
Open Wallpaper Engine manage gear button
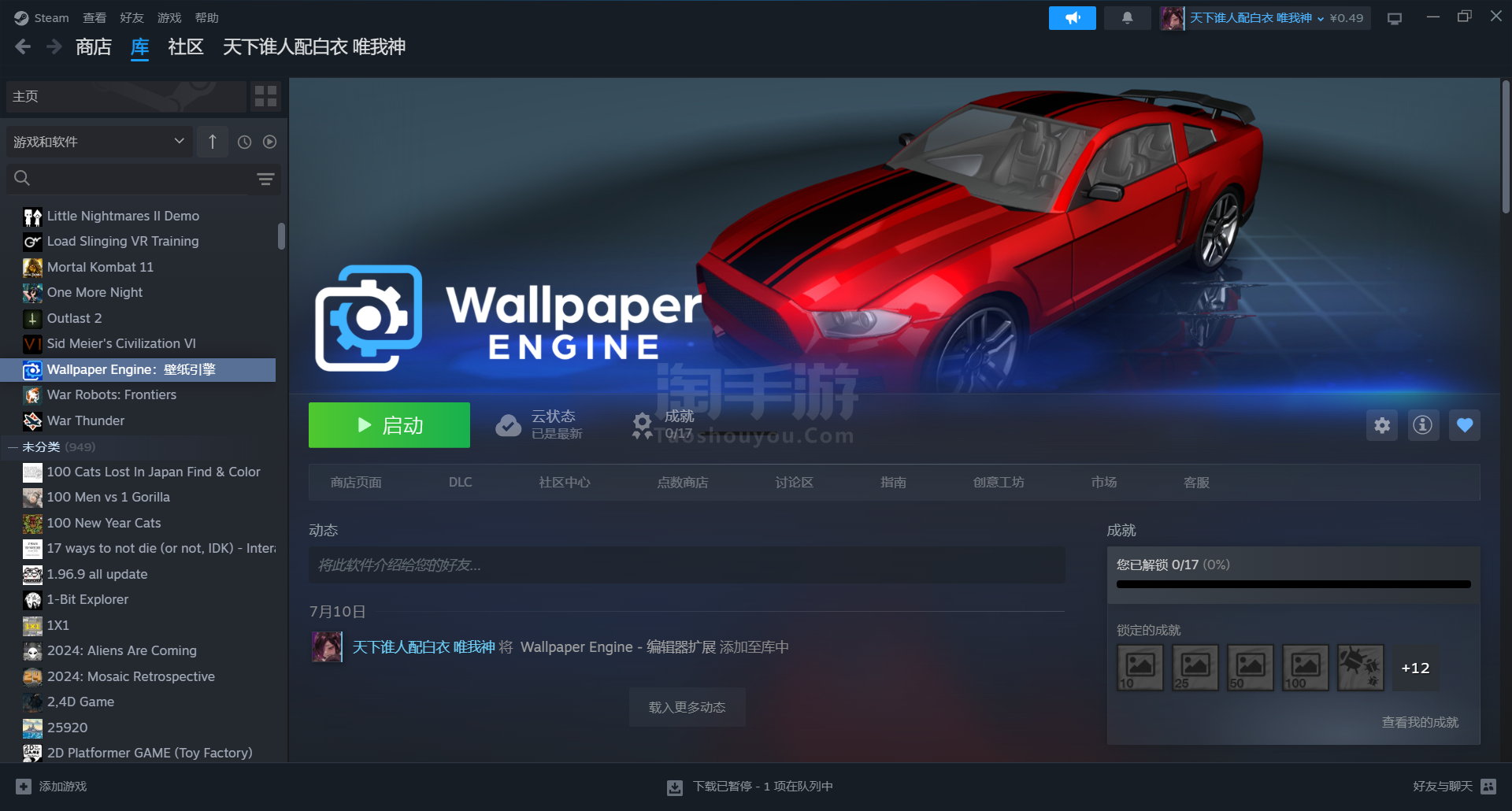[1382, 425]
